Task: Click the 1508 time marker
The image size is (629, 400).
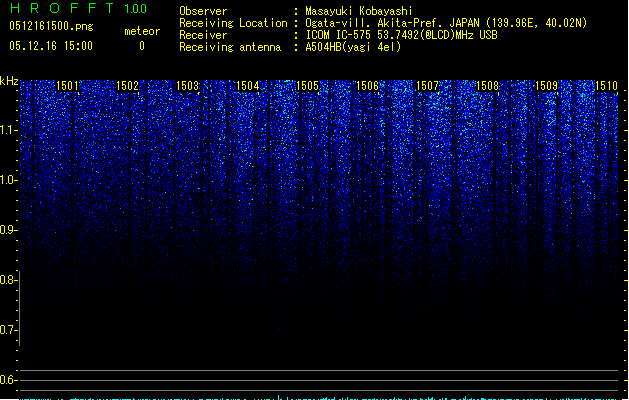Action: (x=487, y=86)
